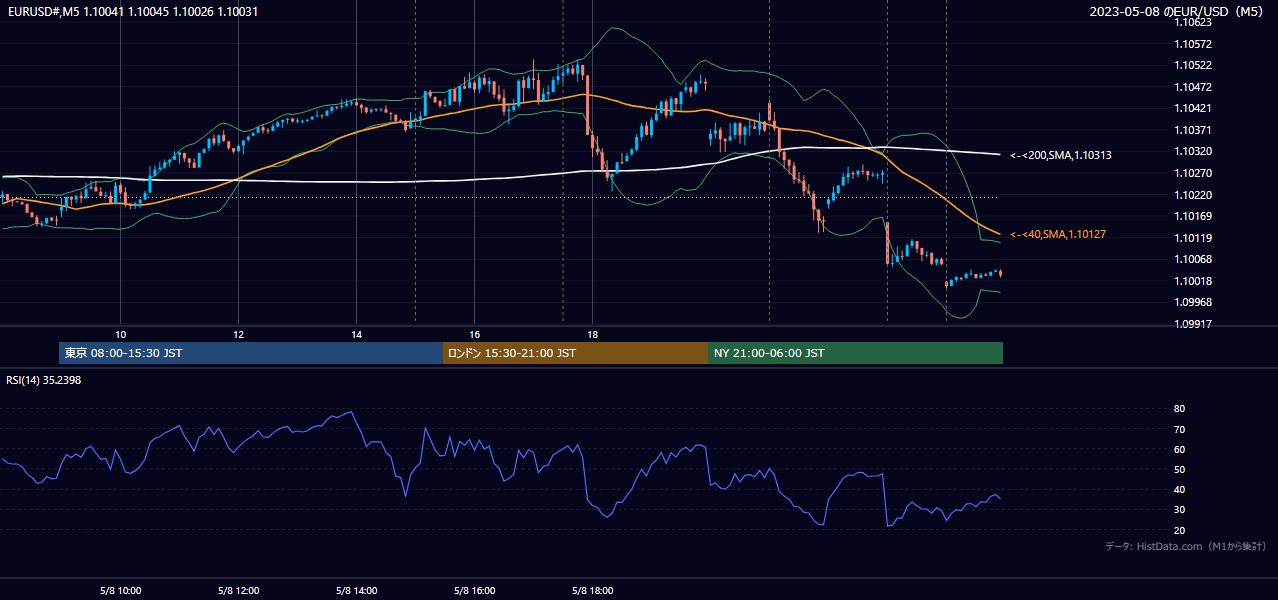Click the RSI 20 level label

pyautogui.click(x=1179, y=530)
